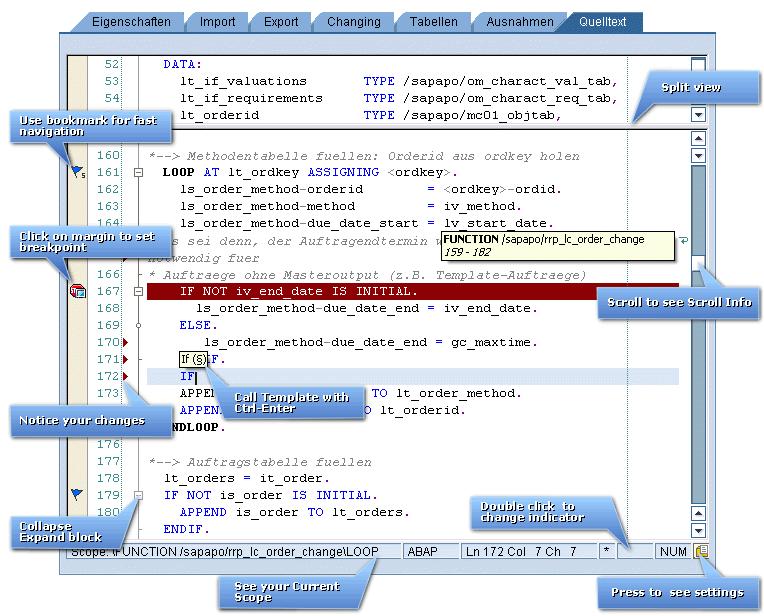
Task: Click the asterisk modified indicator
Action: [x=606, y=552]
